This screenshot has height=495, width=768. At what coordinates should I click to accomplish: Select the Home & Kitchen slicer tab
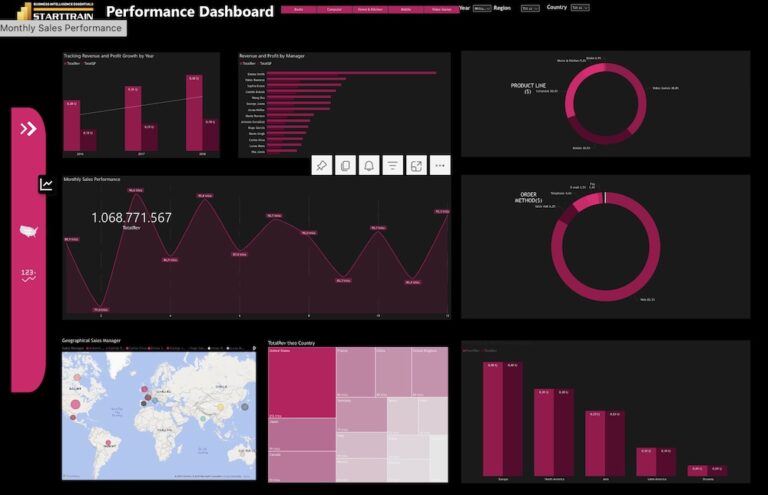[x=369, y=9]
